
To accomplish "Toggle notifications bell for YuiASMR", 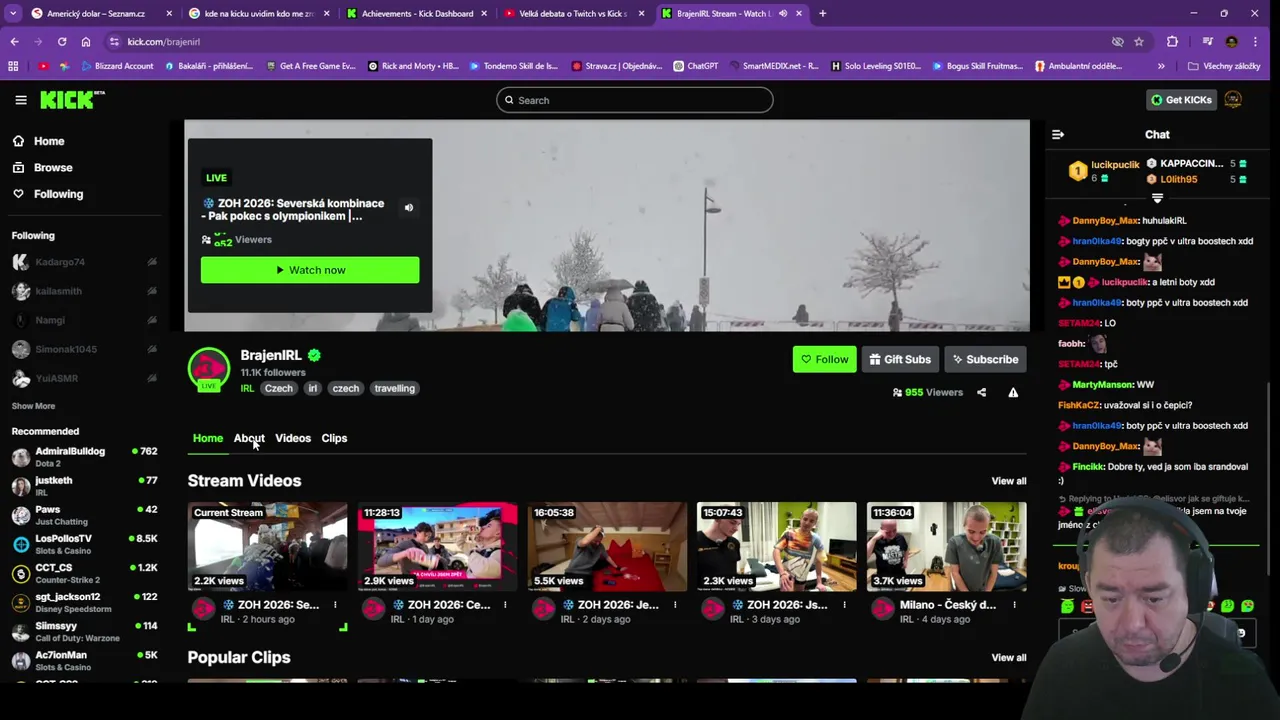I will [x=152, y=378].
